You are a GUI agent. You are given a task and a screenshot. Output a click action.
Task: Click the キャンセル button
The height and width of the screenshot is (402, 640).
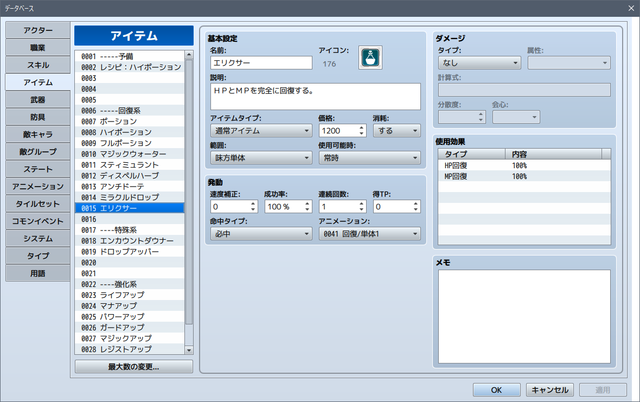click(x=550, y=390)
